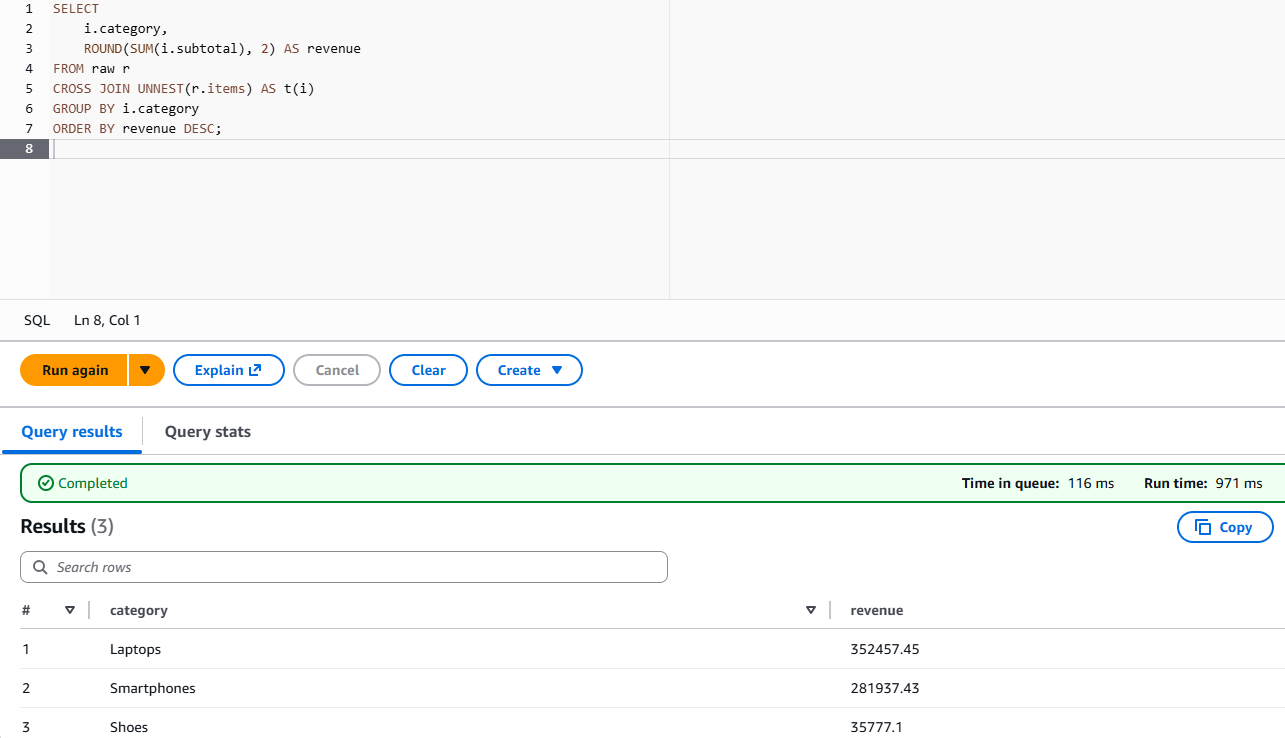Focus the Search rows input field
The image size is (1285, 738).
350,567
